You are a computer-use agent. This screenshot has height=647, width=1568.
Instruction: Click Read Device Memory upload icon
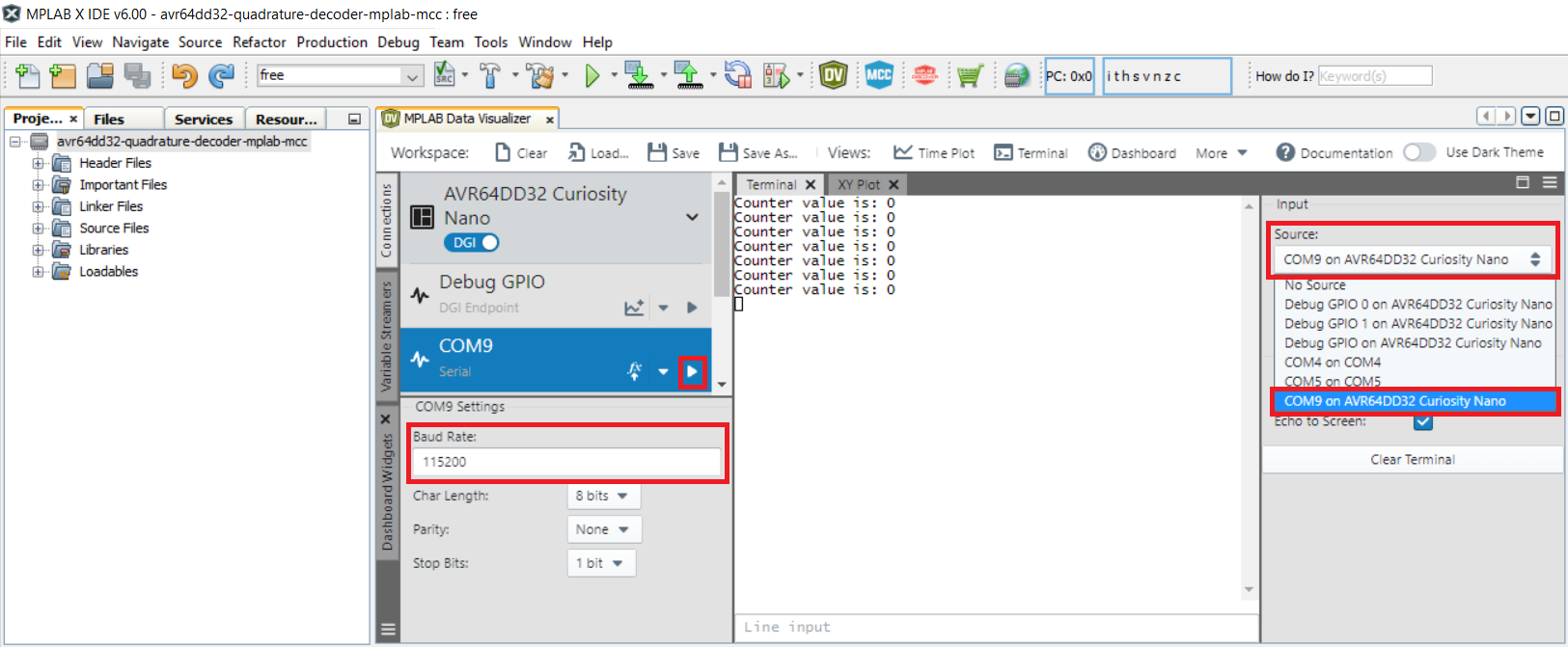(688, 74)
